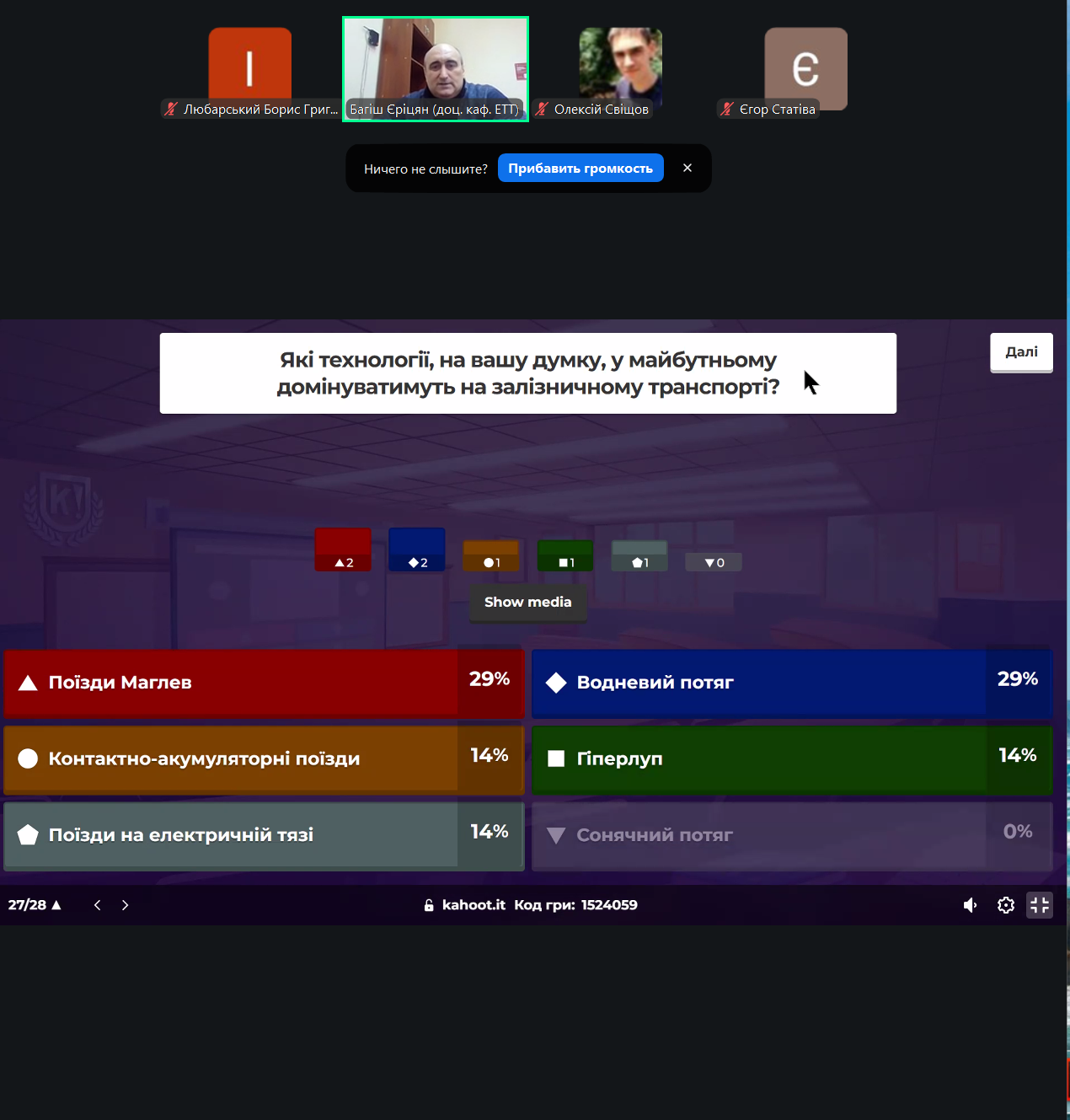Click the question text about технології

click(x=528, y=373)
